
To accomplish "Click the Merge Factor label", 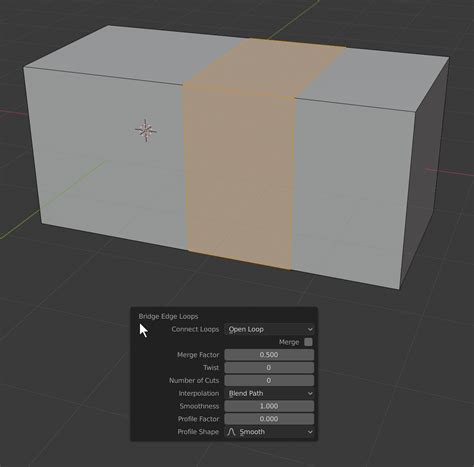I will [x=198, y=355].
